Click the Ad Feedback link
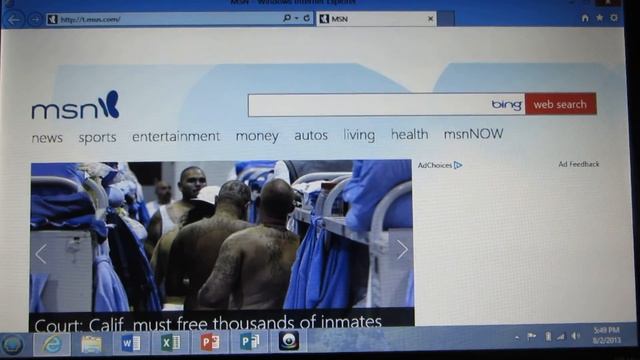 tap(579, 164)
